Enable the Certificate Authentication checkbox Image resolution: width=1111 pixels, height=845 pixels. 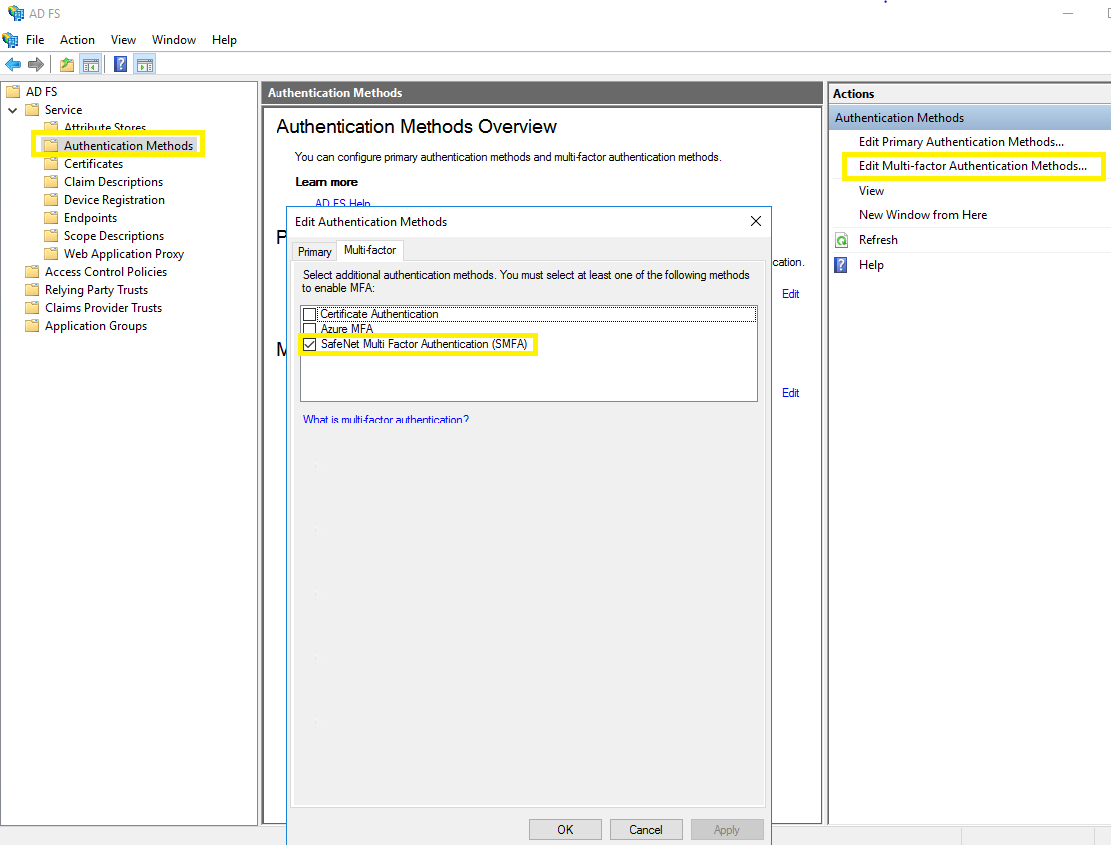point(310,314)
